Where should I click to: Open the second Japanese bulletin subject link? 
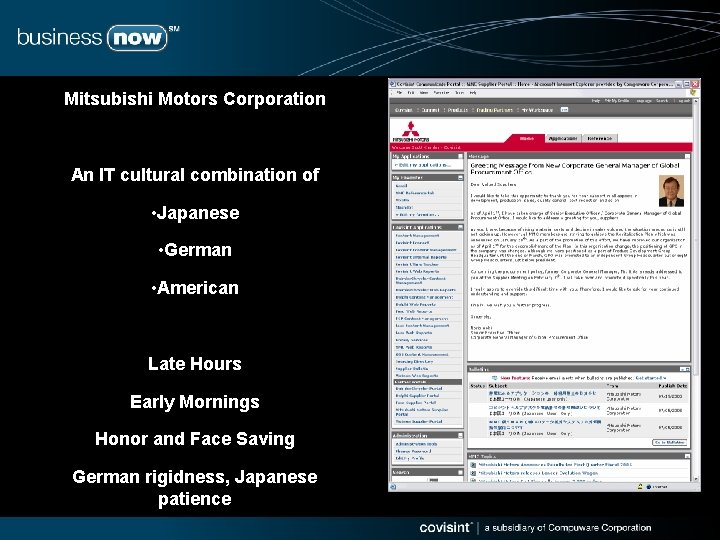544,407
